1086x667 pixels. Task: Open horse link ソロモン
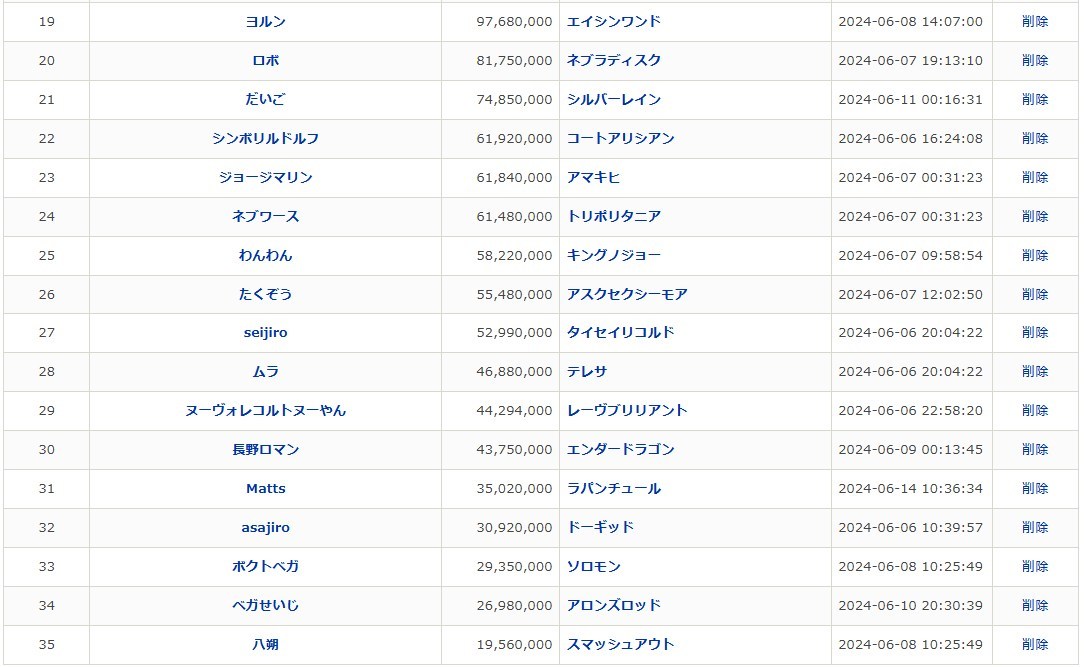(x=593, y=566)
